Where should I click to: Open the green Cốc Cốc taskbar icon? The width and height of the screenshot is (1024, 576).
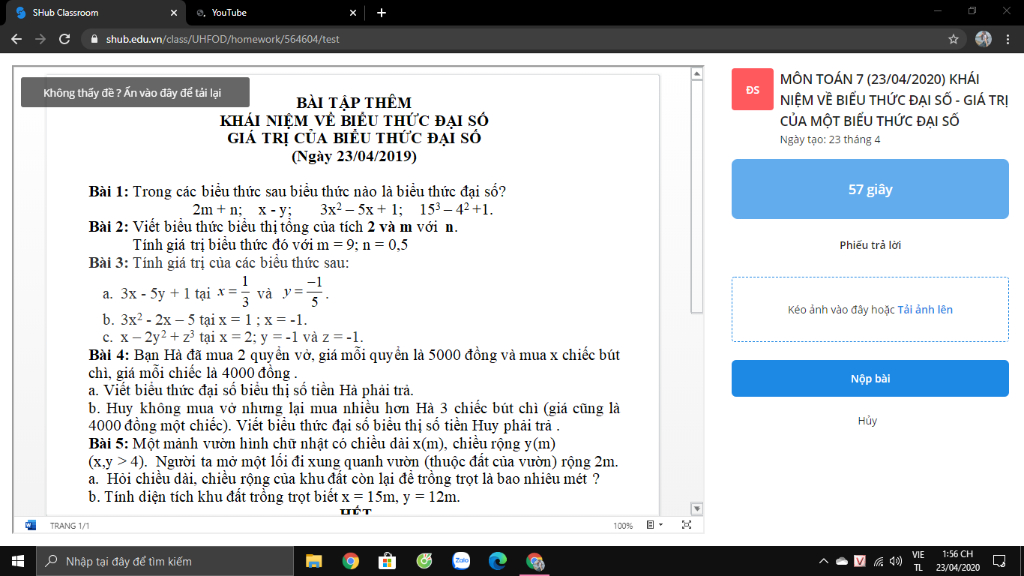pos(424,561)
